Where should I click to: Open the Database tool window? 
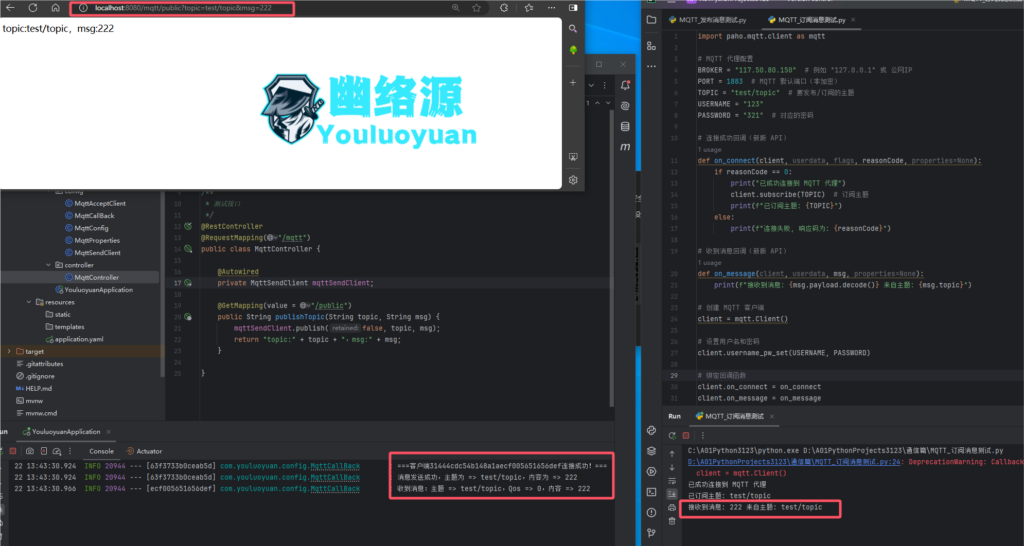point(625,127)
